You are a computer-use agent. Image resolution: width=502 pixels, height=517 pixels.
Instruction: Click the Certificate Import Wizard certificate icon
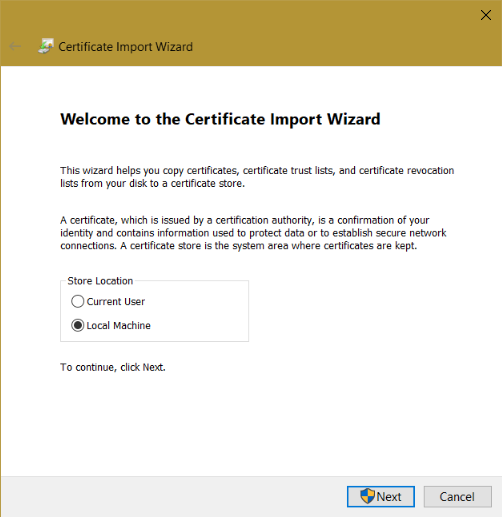click(46, 46)
